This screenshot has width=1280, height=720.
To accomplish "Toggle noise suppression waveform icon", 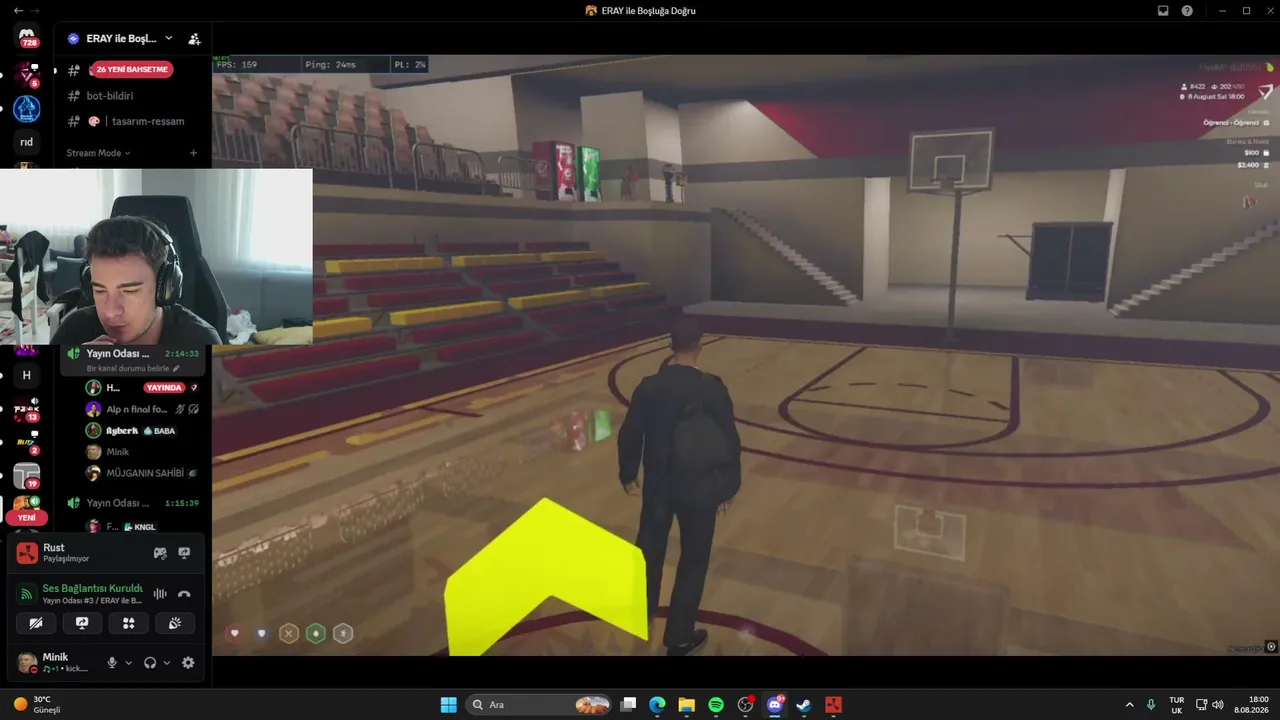I will [x=160, y=594].
